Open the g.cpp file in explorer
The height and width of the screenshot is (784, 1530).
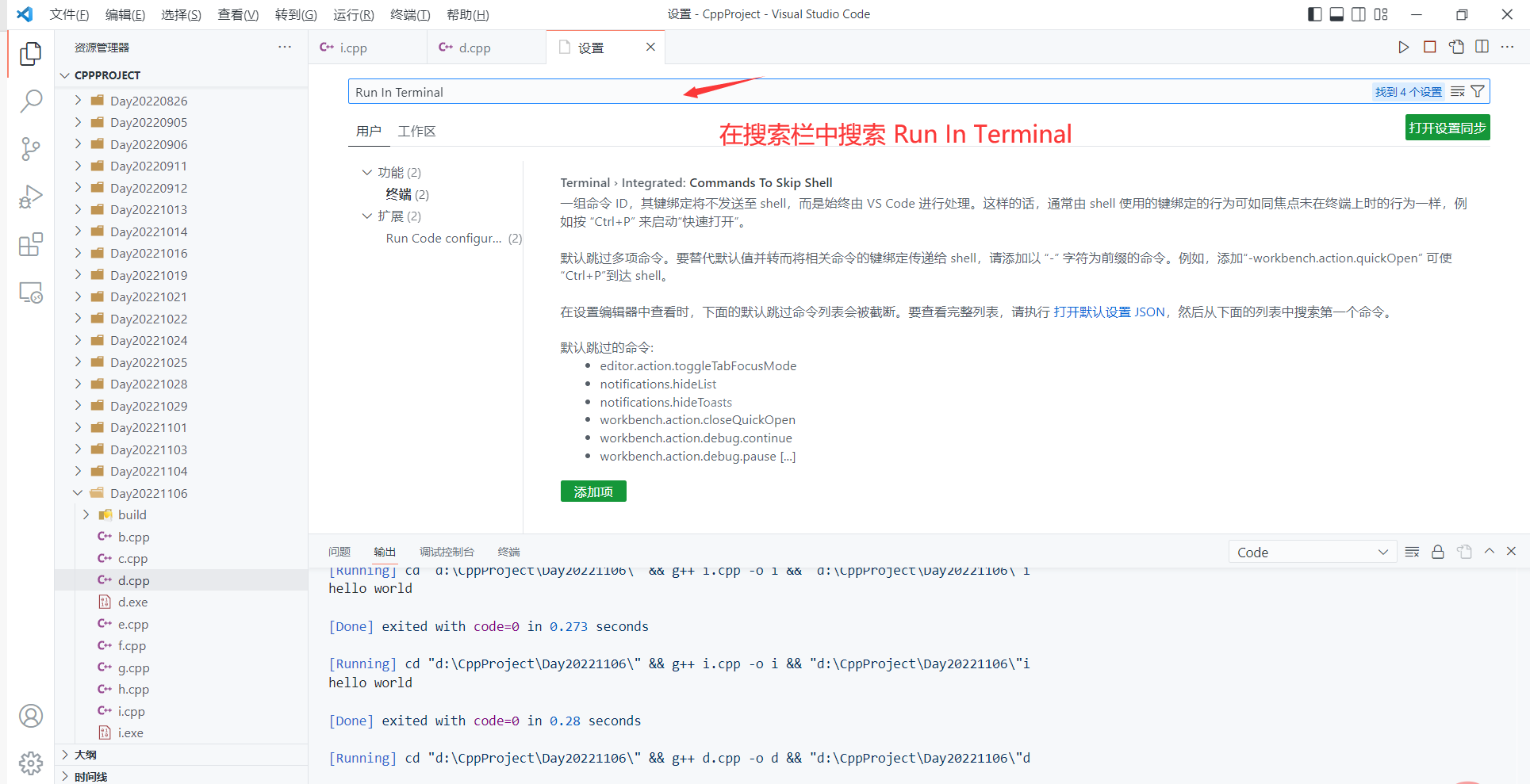(x=182, y=667)
